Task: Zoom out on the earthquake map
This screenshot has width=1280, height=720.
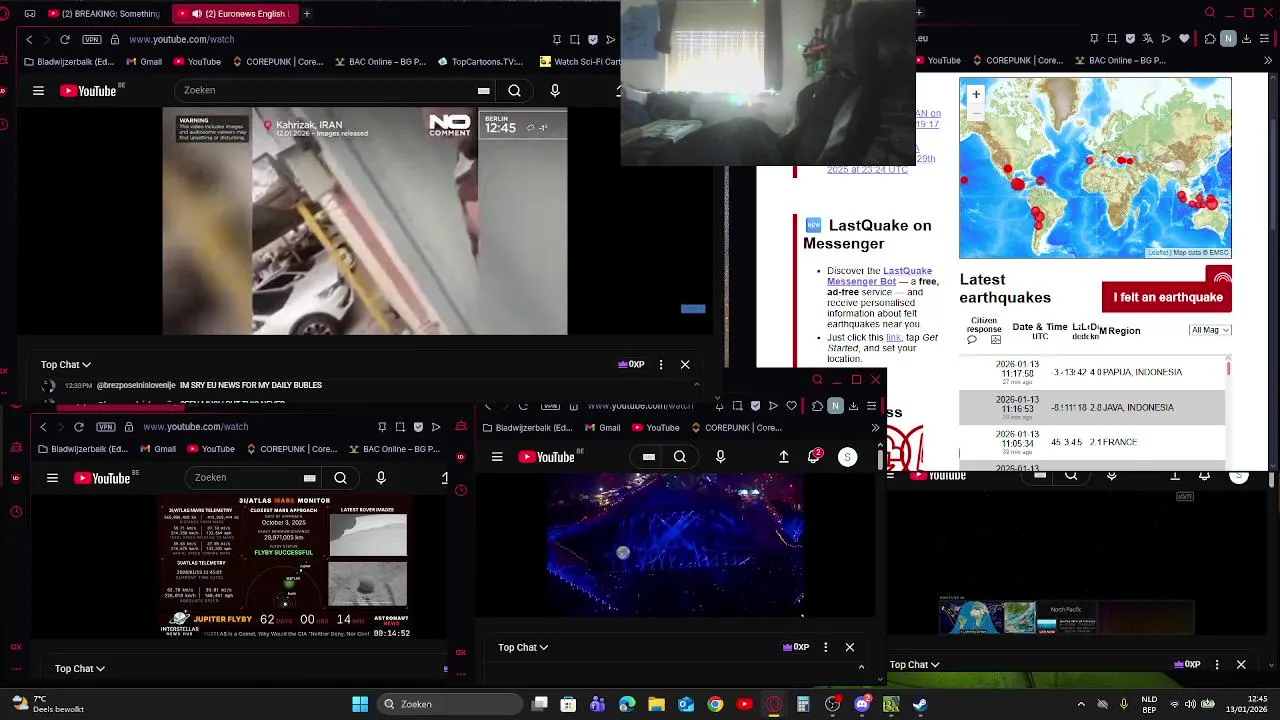Action: click(x=976, y=111)
